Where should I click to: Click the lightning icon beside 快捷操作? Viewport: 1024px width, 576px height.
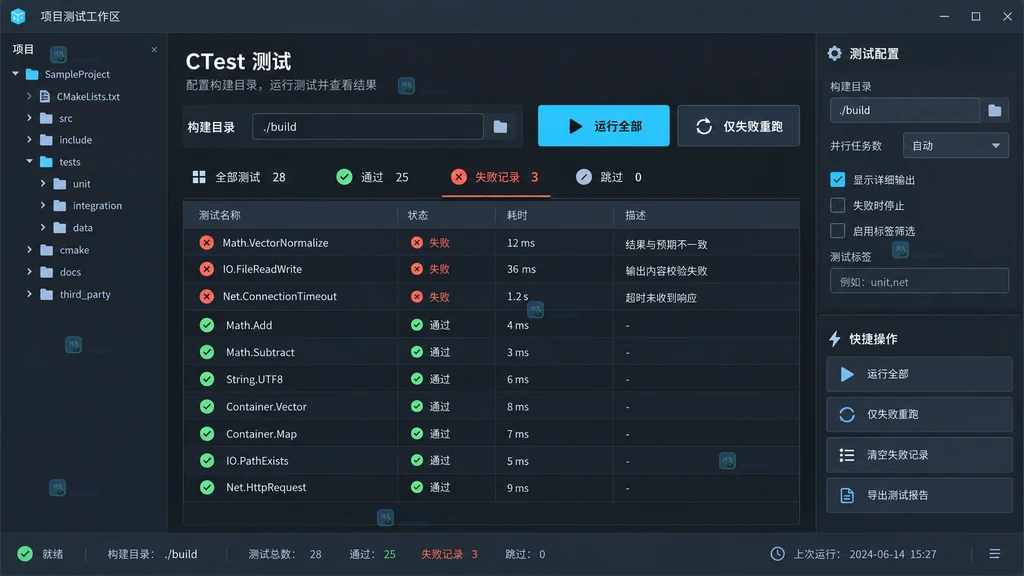[835, 339]
